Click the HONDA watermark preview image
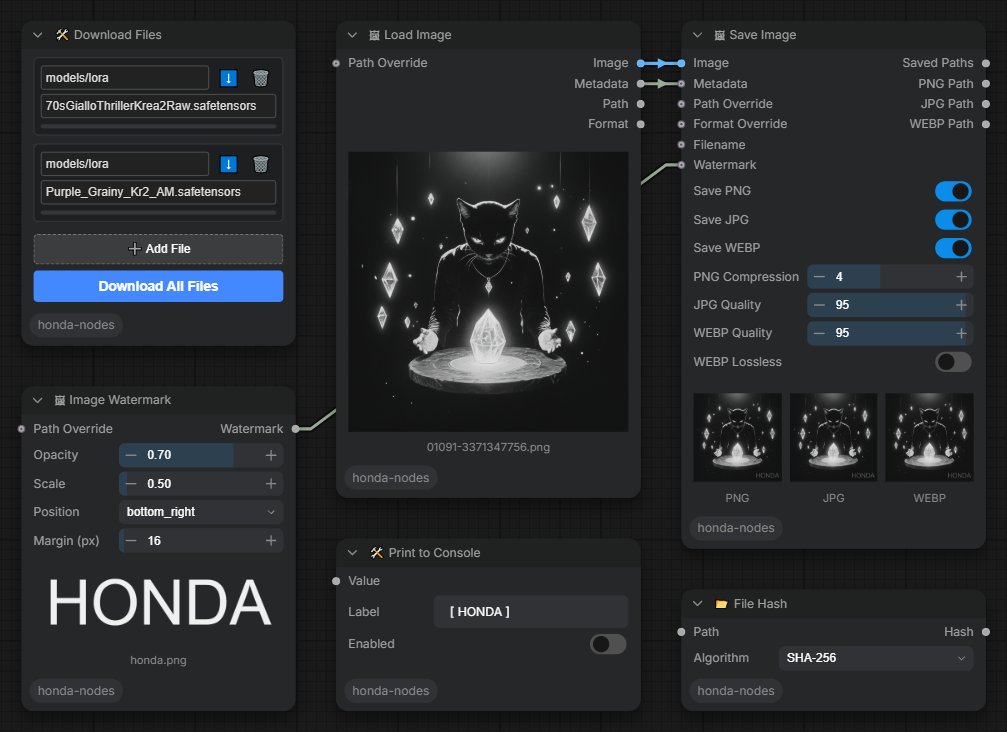This screenshot has height=732, width=1007. tap(159, 602)
